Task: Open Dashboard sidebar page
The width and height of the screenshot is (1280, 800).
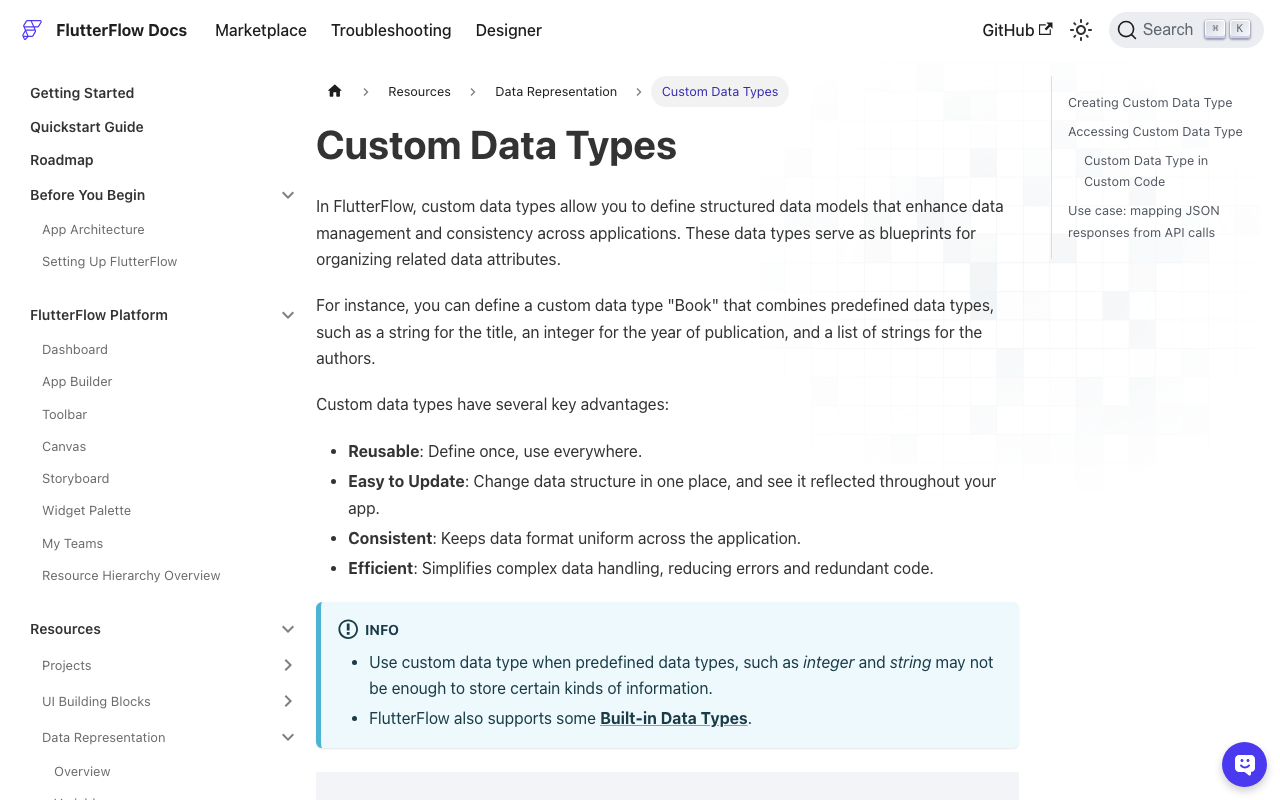Action: click(x=75, y=349)
